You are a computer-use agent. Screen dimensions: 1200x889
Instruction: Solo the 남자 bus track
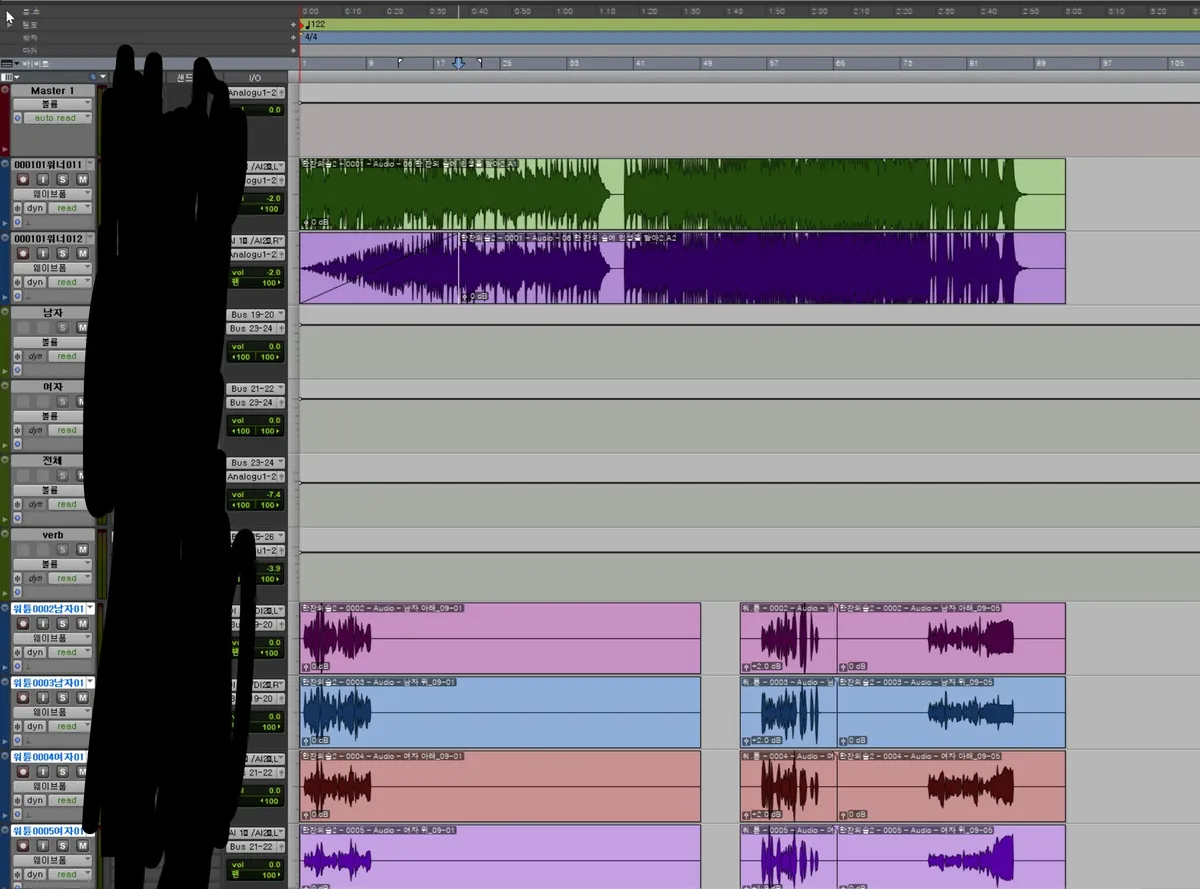pos(62,327)
